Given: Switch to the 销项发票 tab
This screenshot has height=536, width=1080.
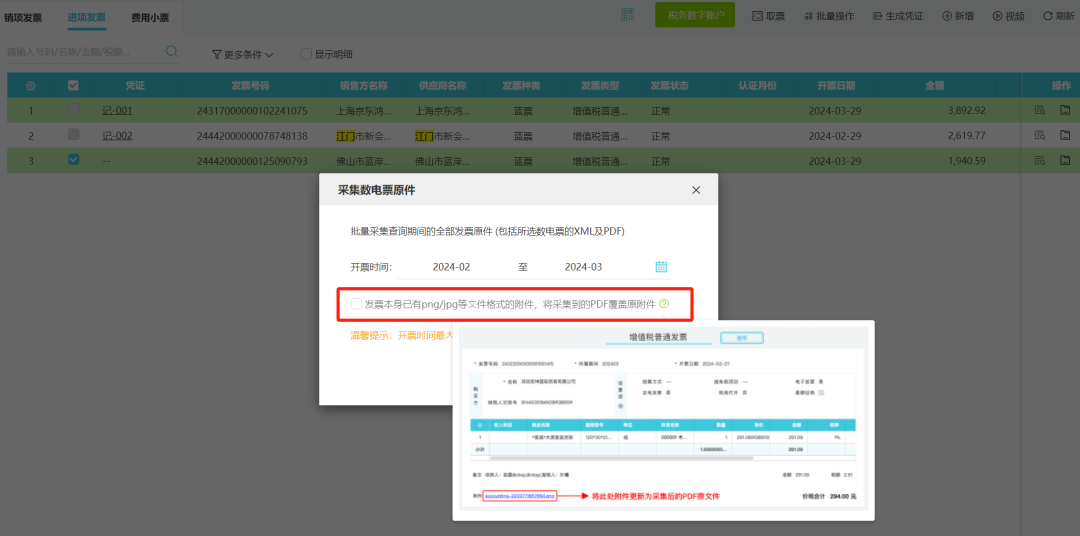Looking at the screenshot, I should (23, 18).
